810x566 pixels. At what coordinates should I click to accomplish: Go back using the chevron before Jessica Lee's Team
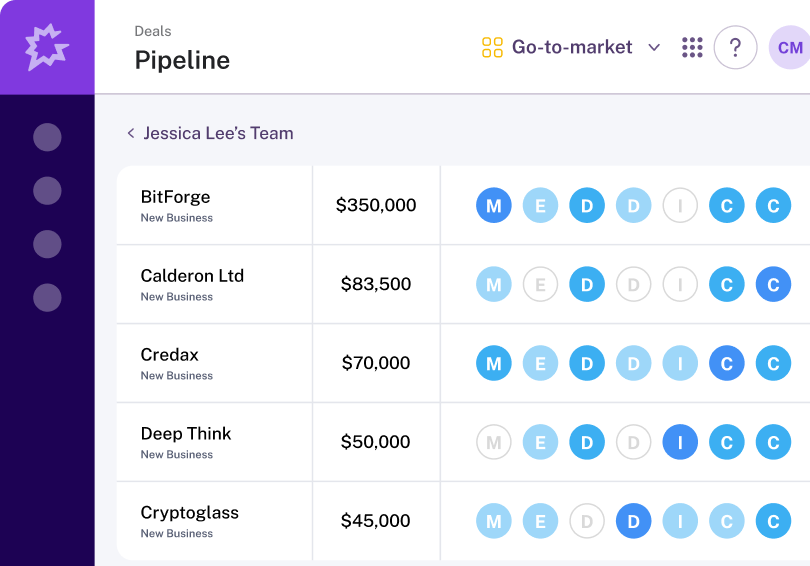coord(130,133)
